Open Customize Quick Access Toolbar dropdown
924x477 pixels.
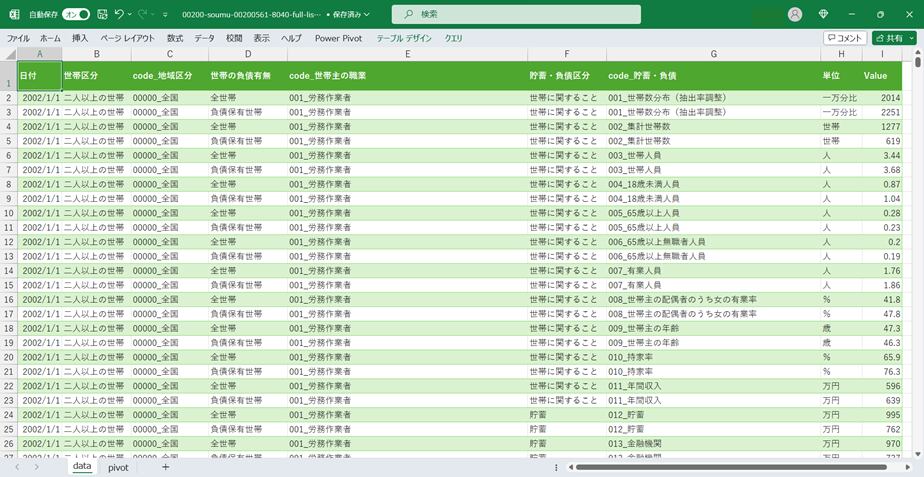pyautogui.click(x=165, y=15)
